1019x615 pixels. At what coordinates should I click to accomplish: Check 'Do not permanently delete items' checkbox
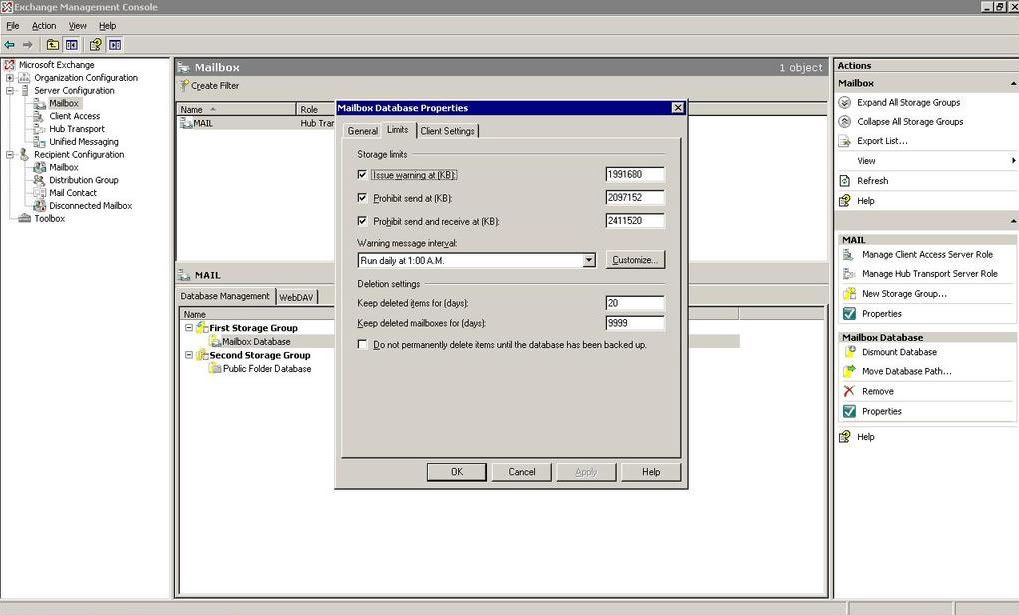362,345
